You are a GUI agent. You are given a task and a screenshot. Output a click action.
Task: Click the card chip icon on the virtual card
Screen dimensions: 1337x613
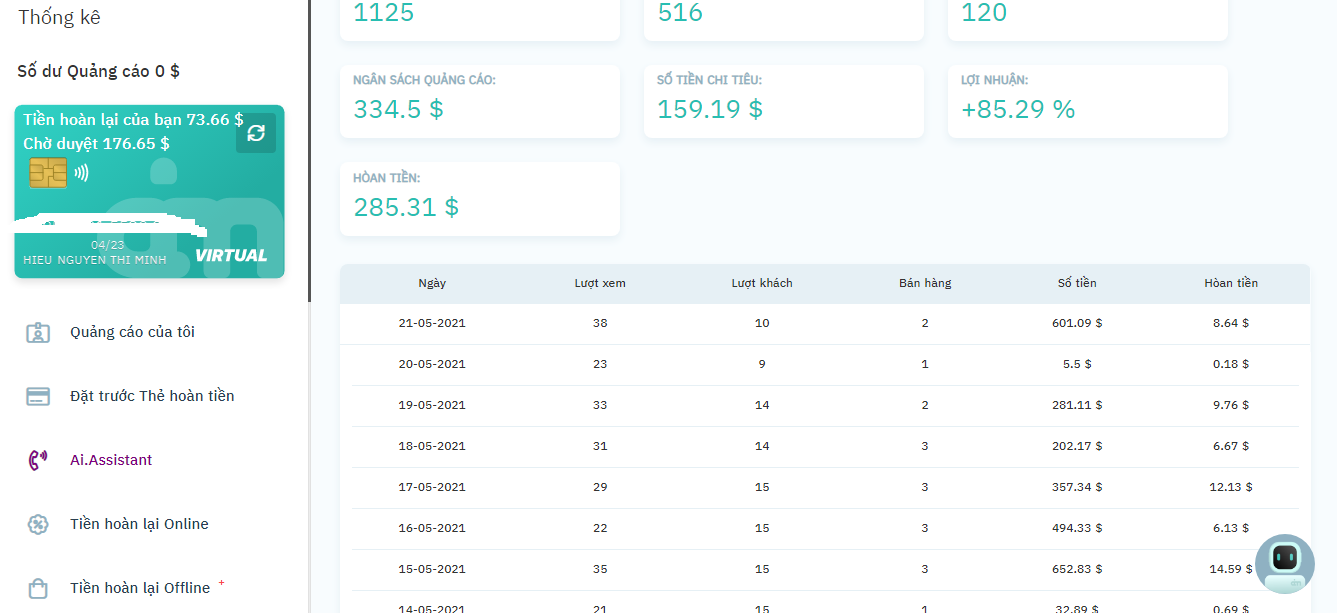[x=48, y=172]
